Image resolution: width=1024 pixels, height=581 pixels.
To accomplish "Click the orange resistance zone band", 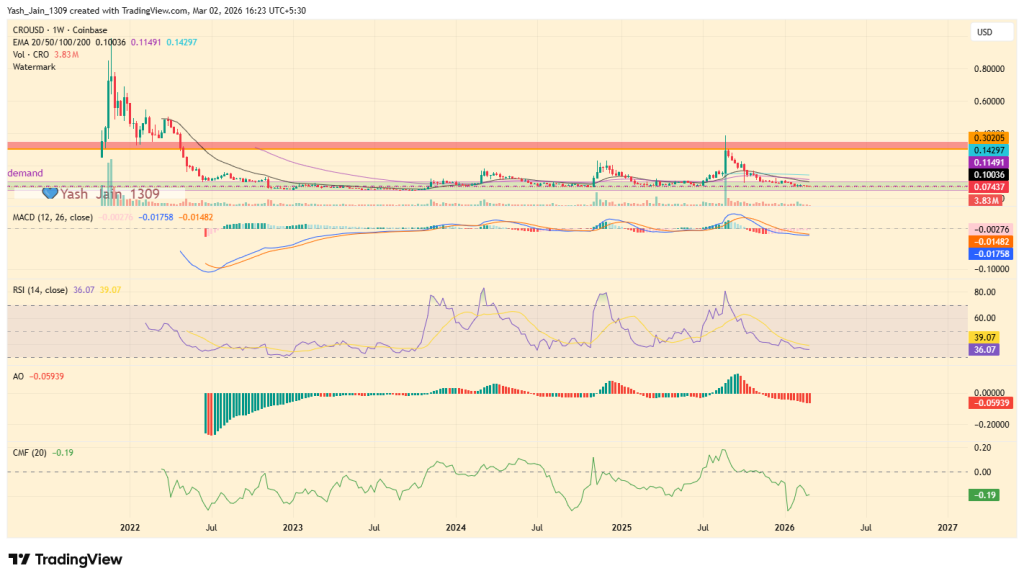I will tap(450, 146).
